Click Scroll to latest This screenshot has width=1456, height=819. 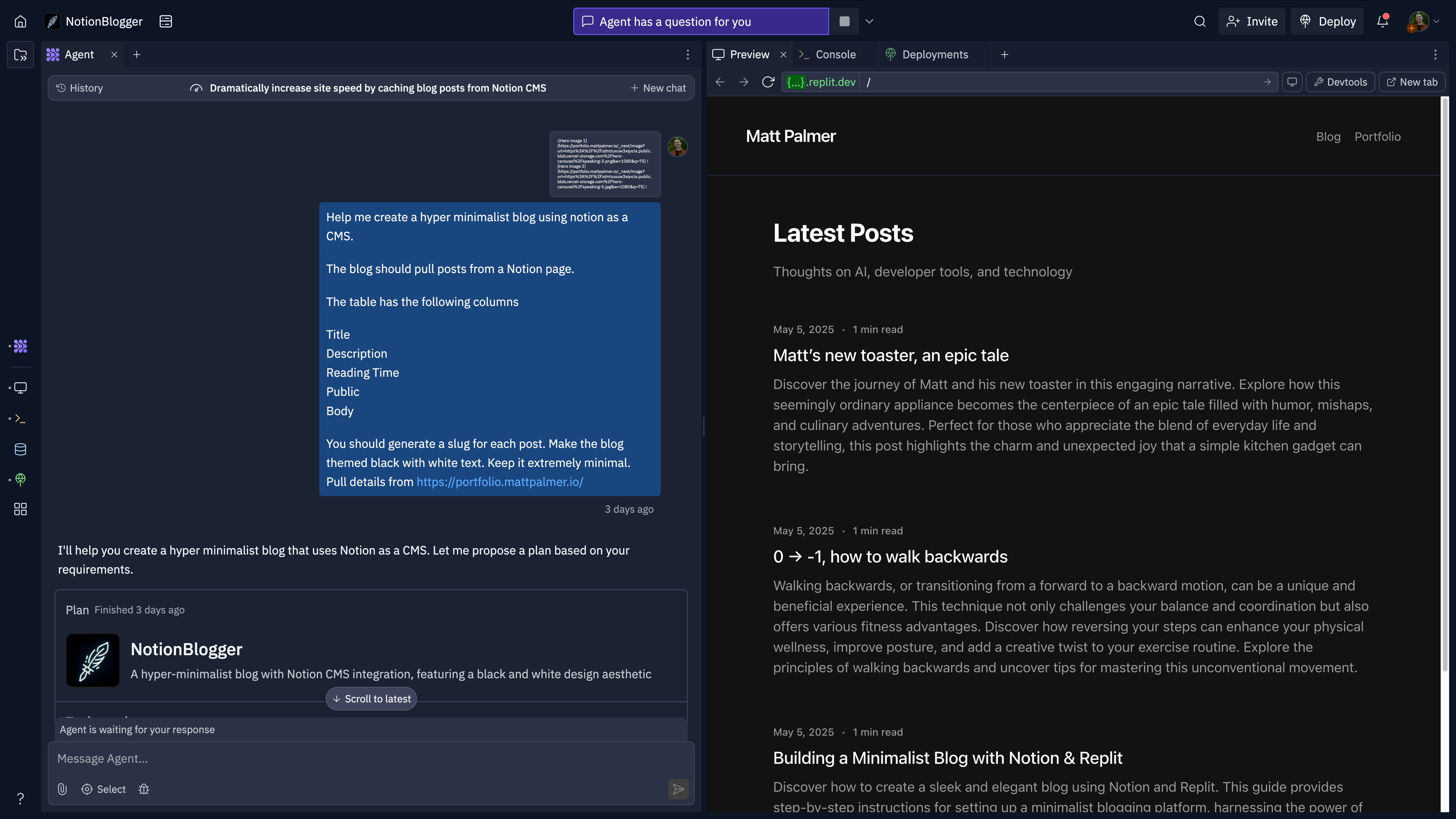click(371, 699)
